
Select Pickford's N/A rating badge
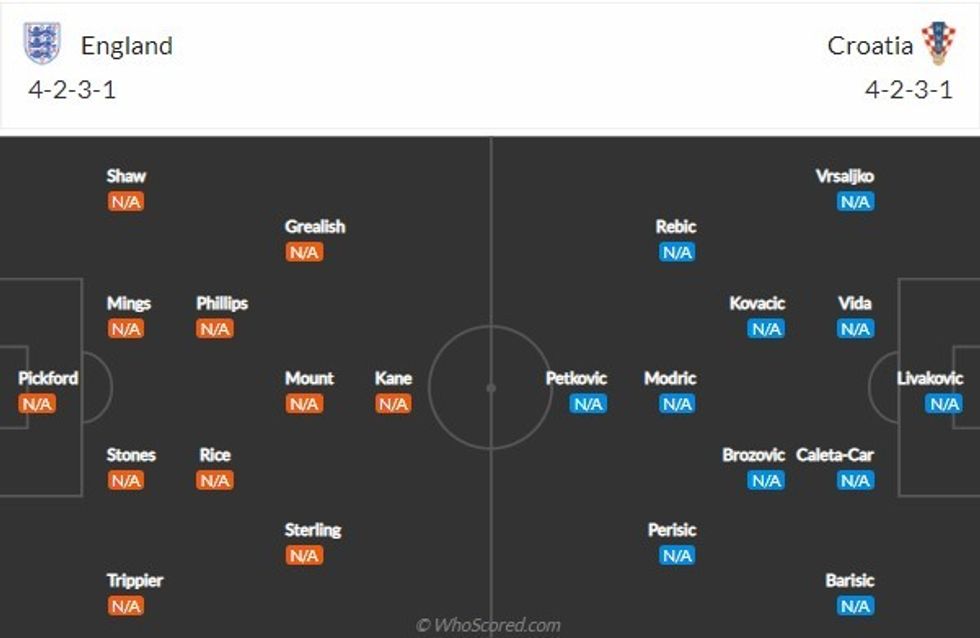37,404
